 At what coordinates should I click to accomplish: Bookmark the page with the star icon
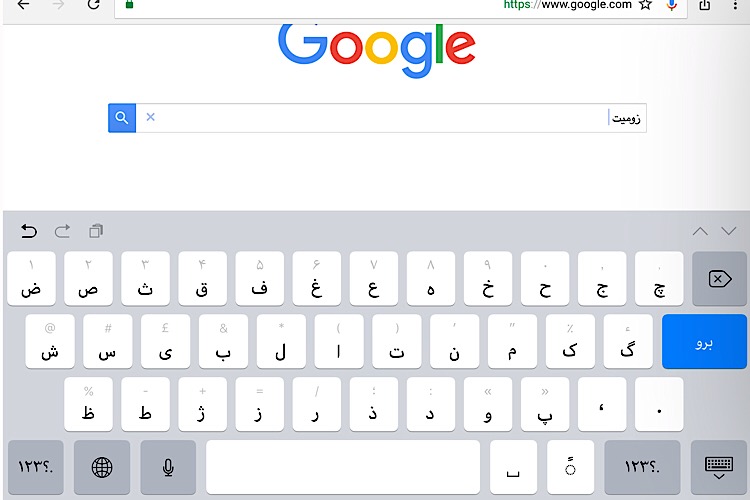pos(646,5)
